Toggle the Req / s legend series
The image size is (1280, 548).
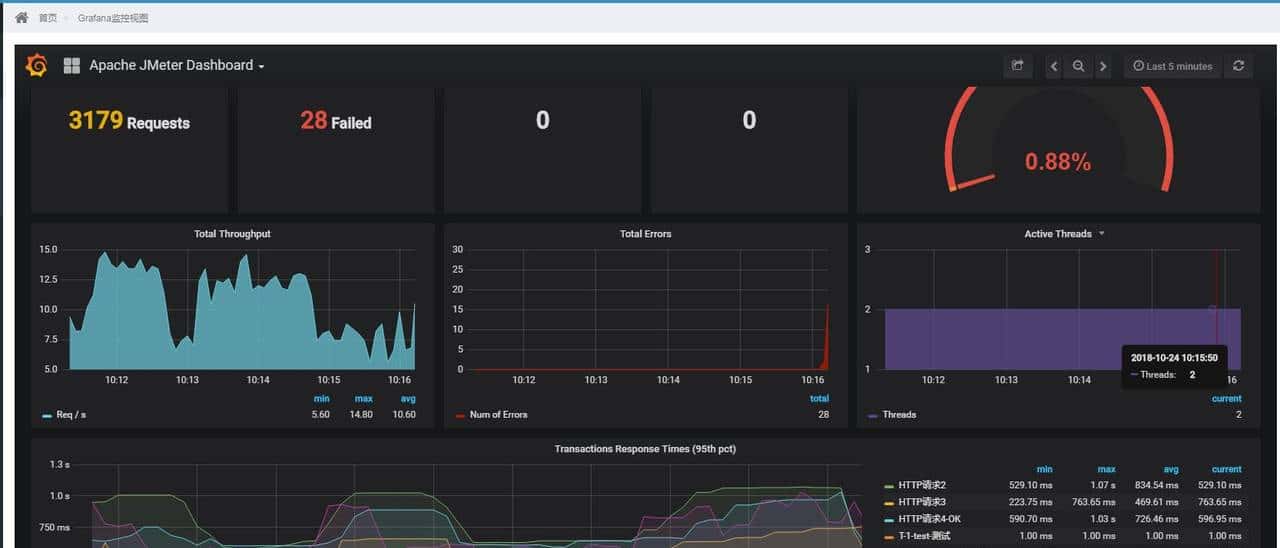[x=72, y=415]
